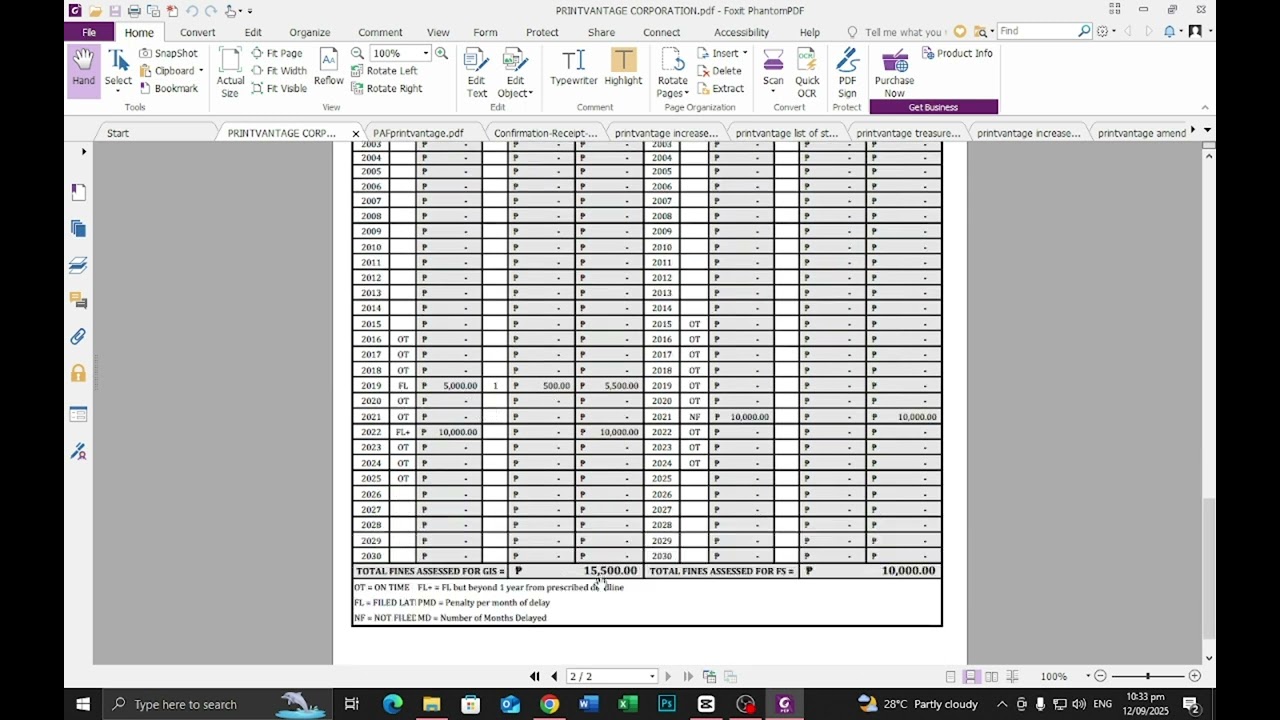The height and width of the screenshot is (720, 1280).
Task: Rotate the view right
Action: 386,88
